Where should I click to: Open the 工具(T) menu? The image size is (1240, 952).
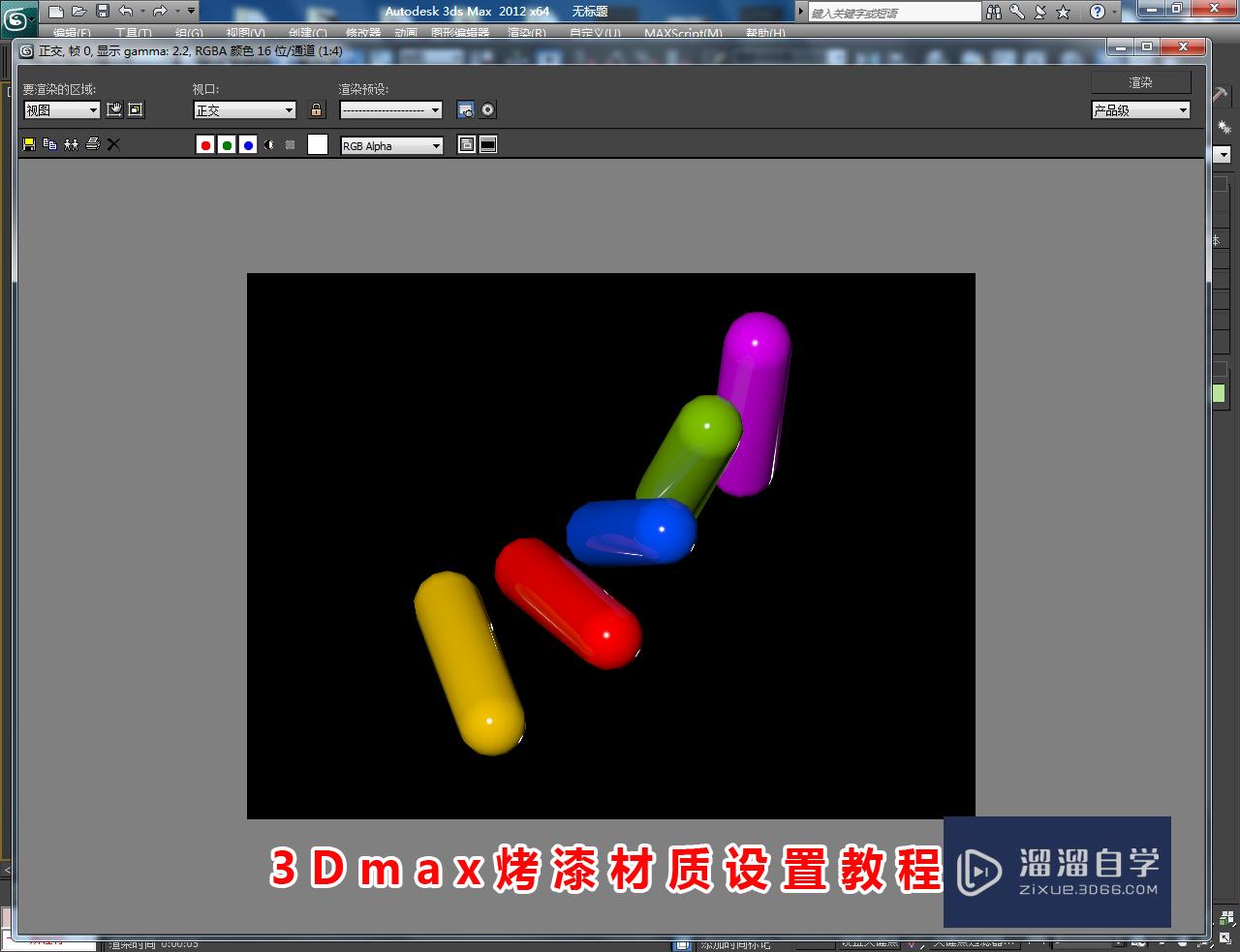pos(133,33)
